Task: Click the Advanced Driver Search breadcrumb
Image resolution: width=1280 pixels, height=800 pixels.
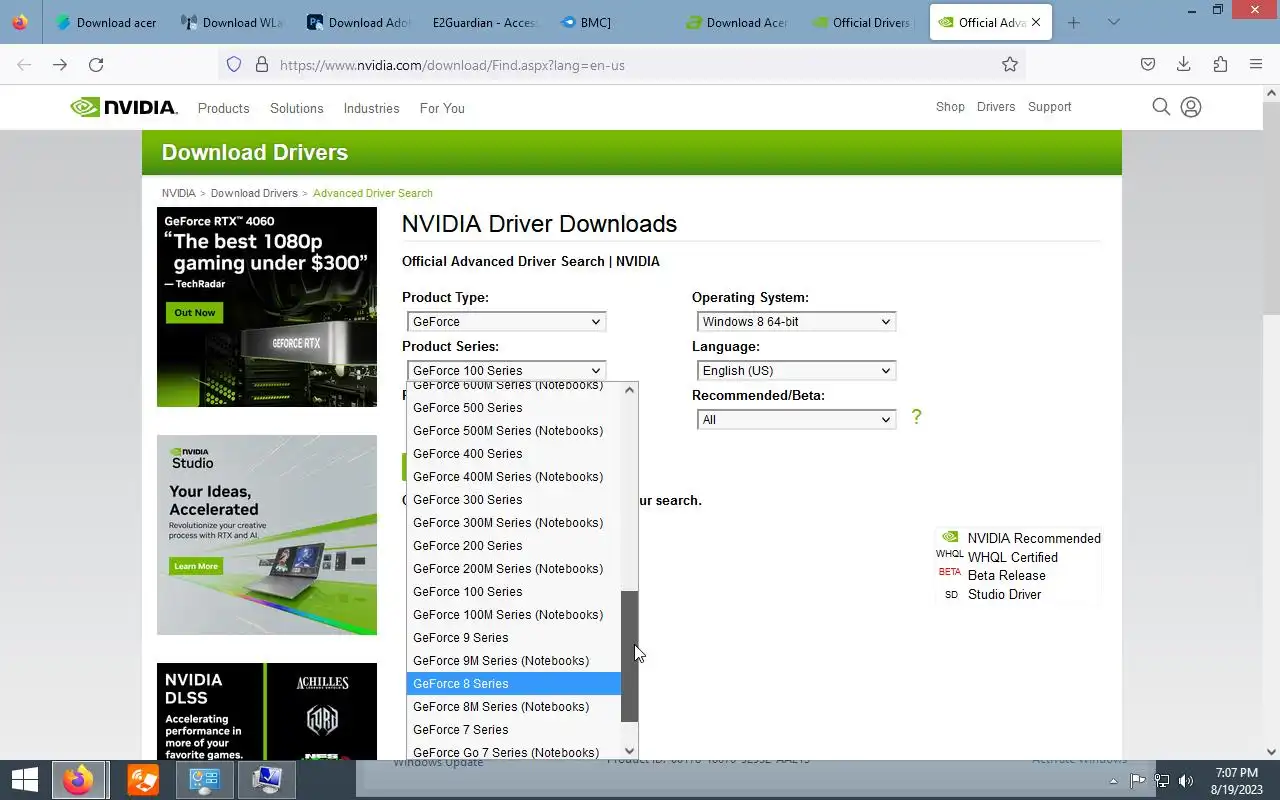Action: click(x=373, y=193)
